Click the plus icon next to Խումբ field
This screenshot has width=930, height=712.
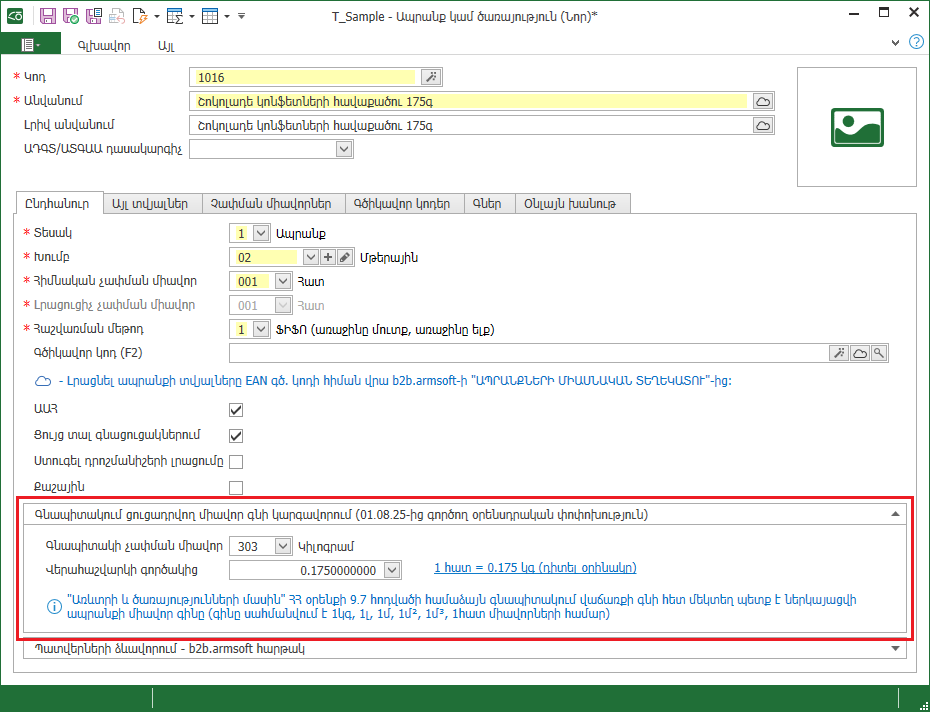(x=328, y=257)
